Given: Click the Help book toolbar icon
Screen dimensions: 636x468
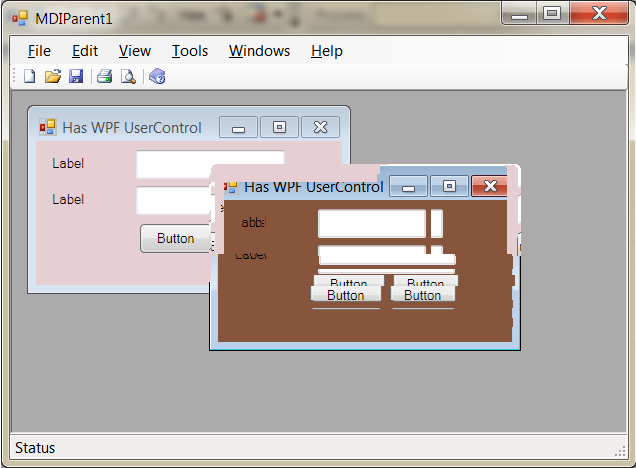Looking at the screenshot, I should [x=157, y=76].
